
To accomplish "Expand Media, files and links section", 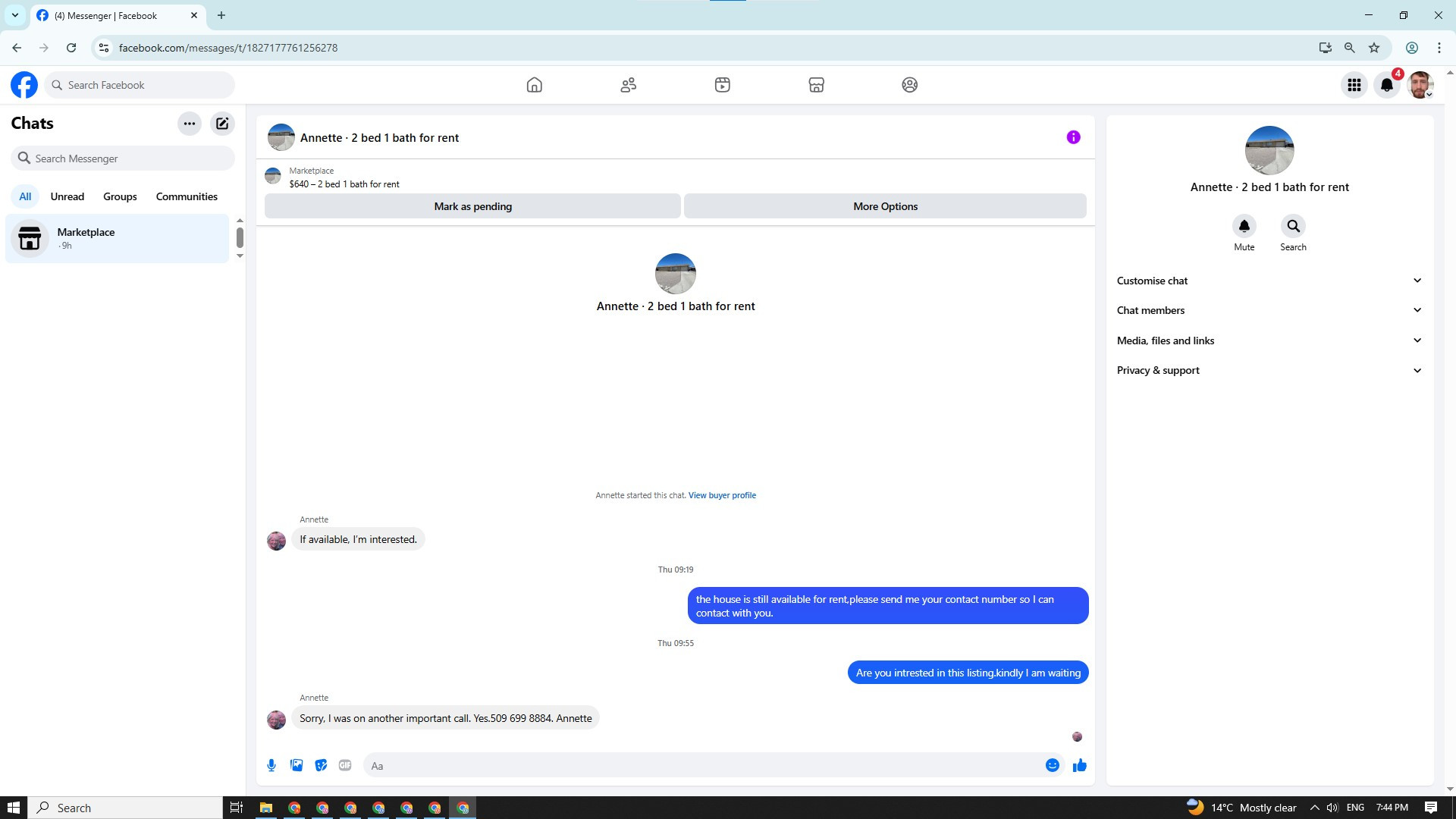I will coord(1269,340).
